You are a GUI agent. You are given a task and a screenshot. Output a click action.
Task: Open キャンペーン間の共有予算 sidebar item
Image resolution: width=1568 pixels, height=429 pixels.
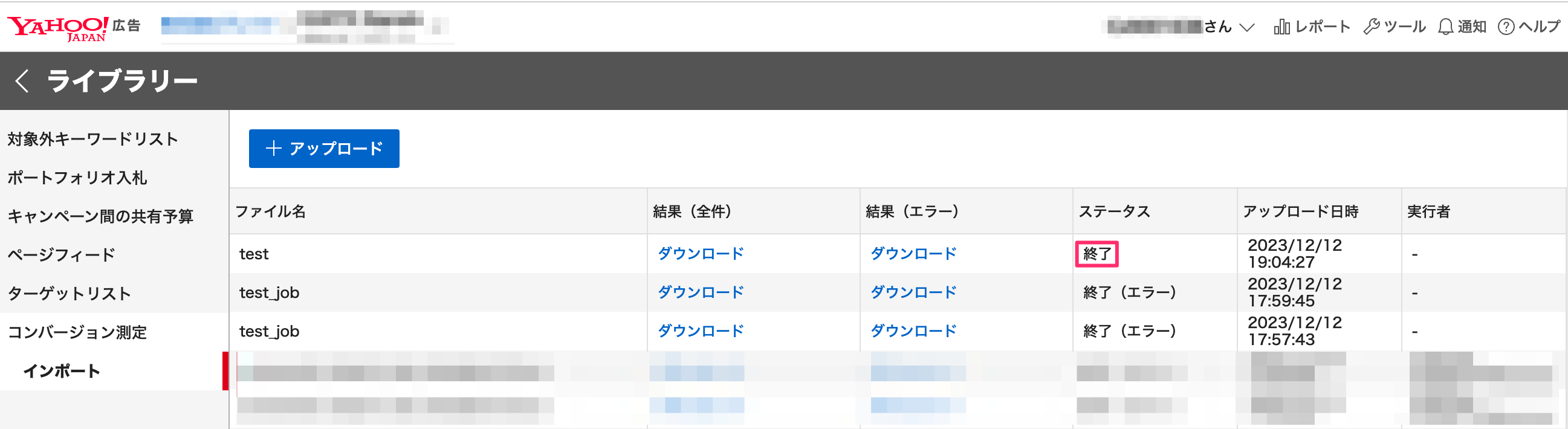pyautogui.click(x=100, y=216)
